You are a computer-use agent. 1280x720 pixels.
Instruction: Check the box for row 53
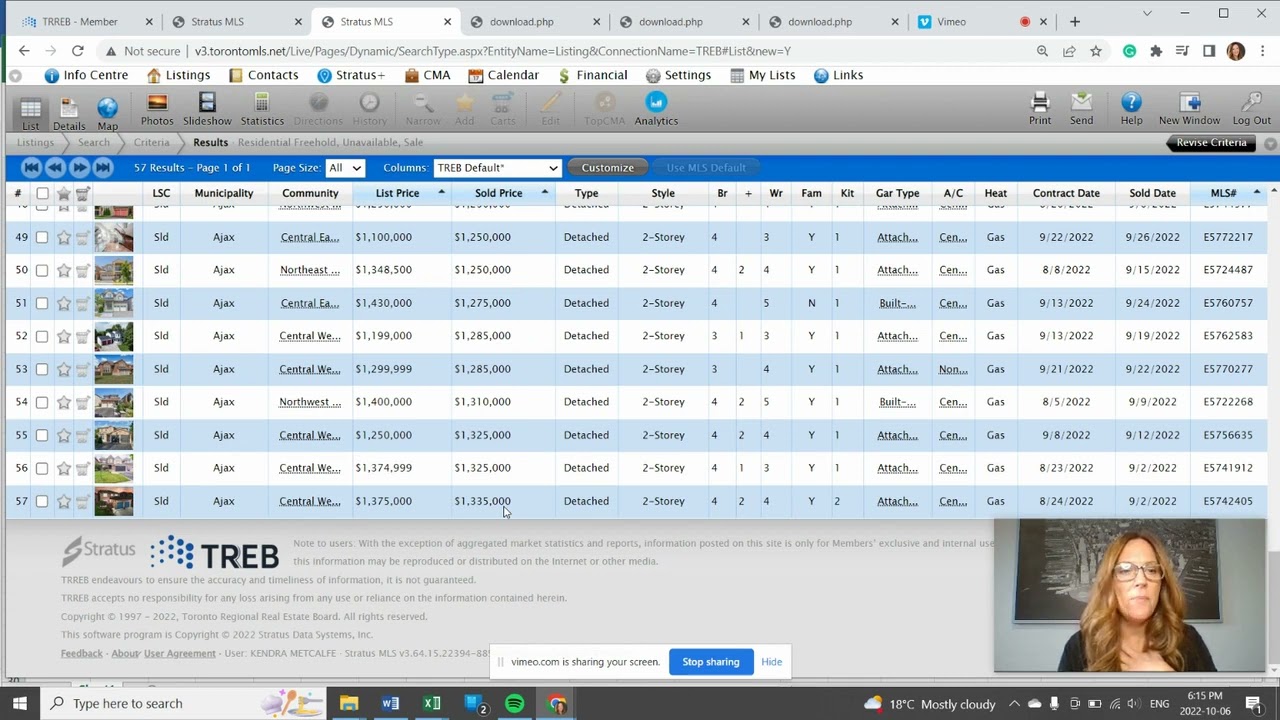42,369
